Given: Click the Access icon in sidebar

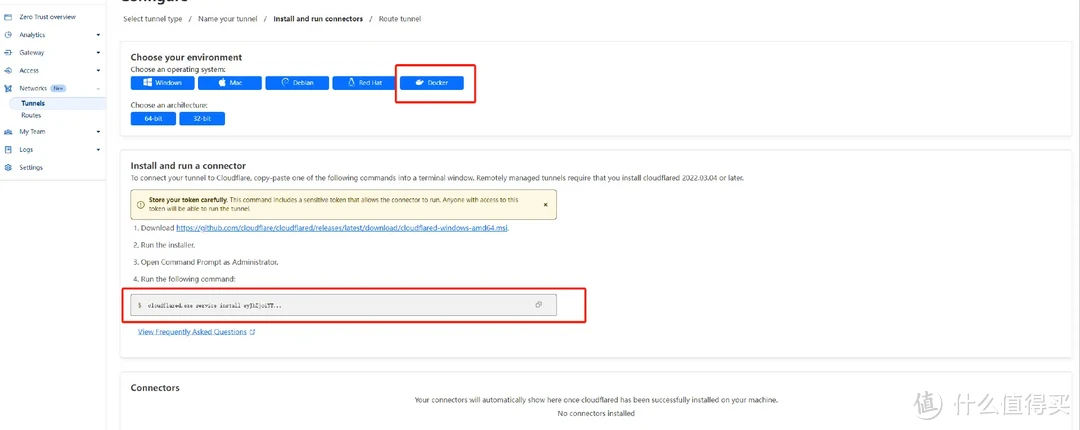Looking at the screenshot, I should point(8,71).
